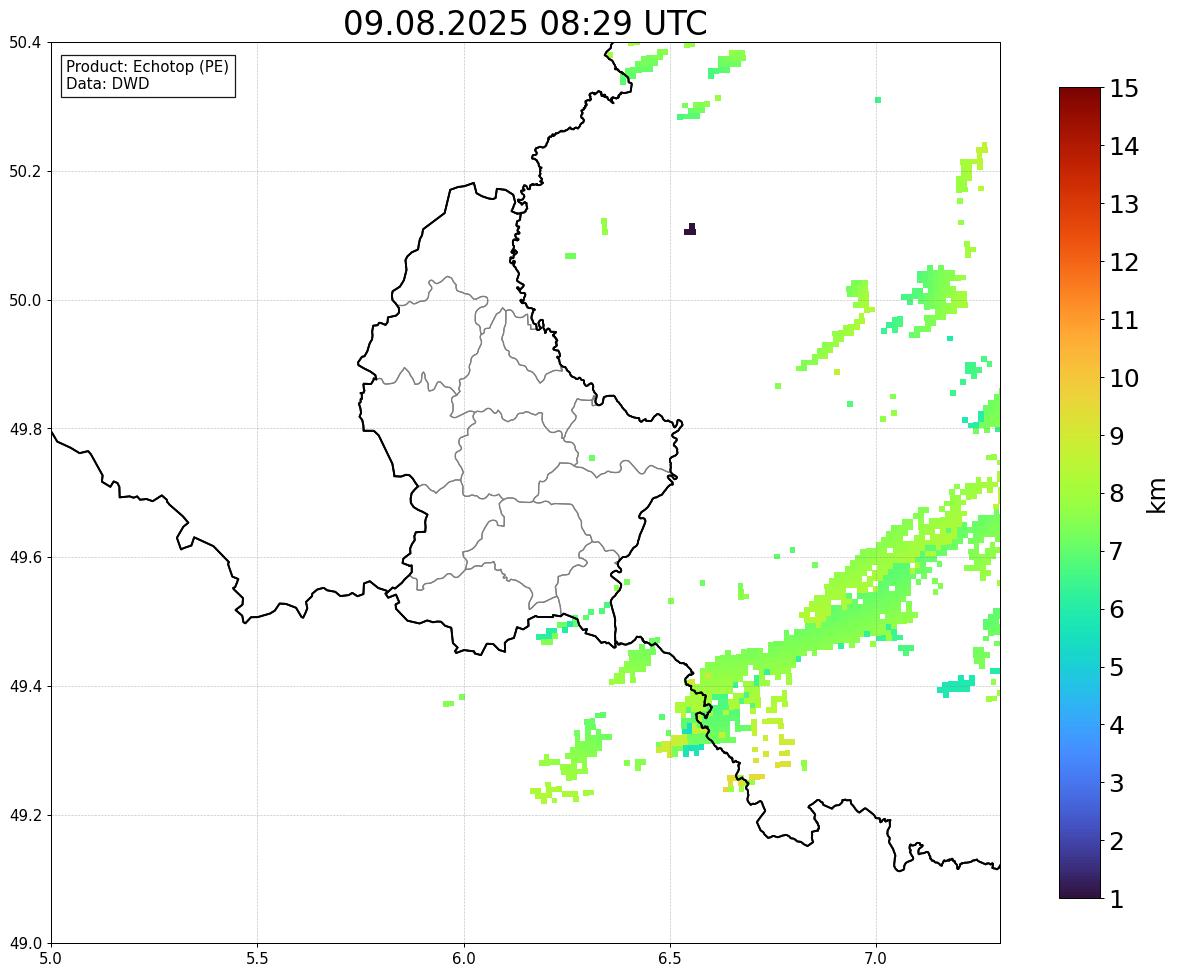Image resolution: width=1178 pixels, height=976 pixels.
Task: Click latitude axis label 49.2
Action: click(25, 815)
